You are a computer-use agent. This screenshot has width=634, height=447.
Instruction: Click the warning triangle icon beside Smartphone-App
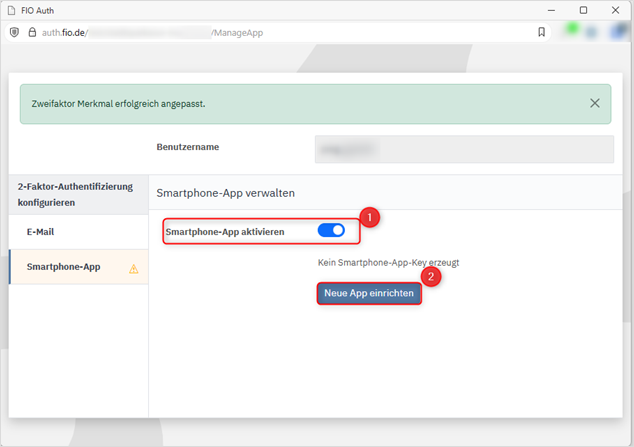click(x=134, y=268)
